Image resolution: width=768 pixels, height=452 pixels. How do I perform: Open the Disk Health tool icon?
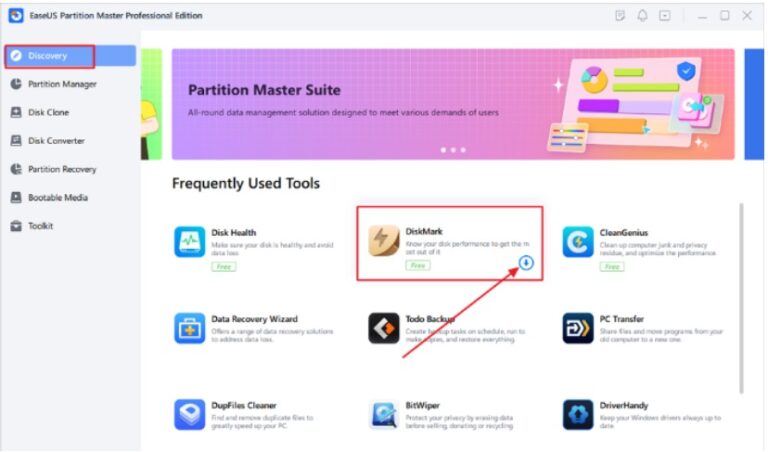click(190, 241)
